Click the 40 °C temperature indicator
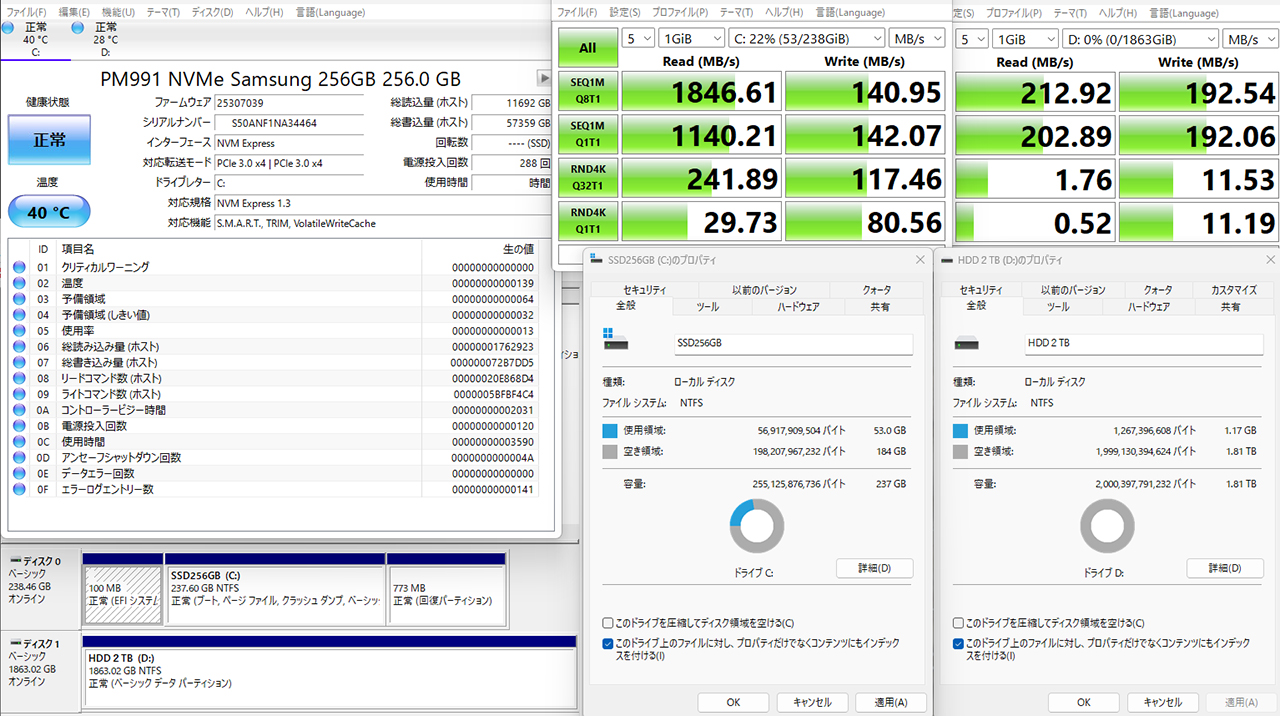Image resolution: width=1280 pixels, height=716 pixels. [49, 212]
